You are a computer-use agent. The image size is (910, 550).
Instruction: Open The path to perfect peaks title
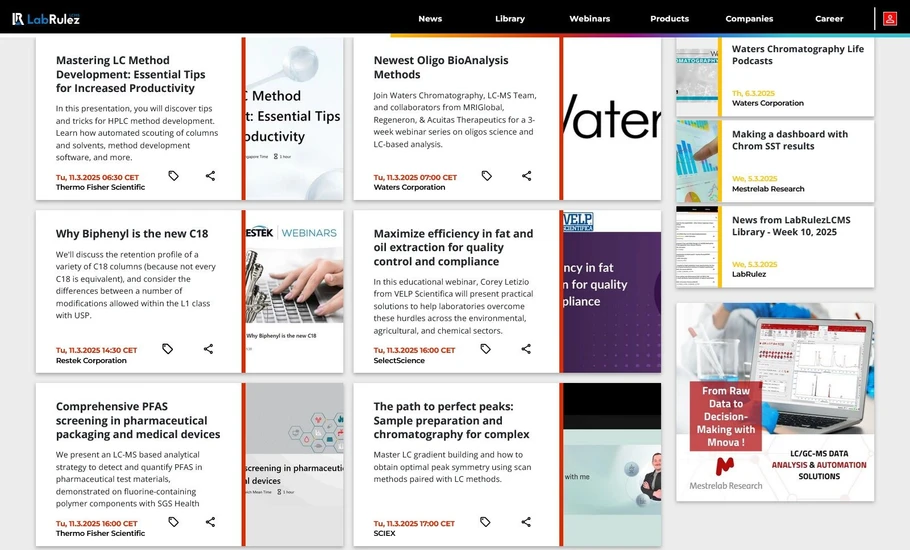point(452,421)
